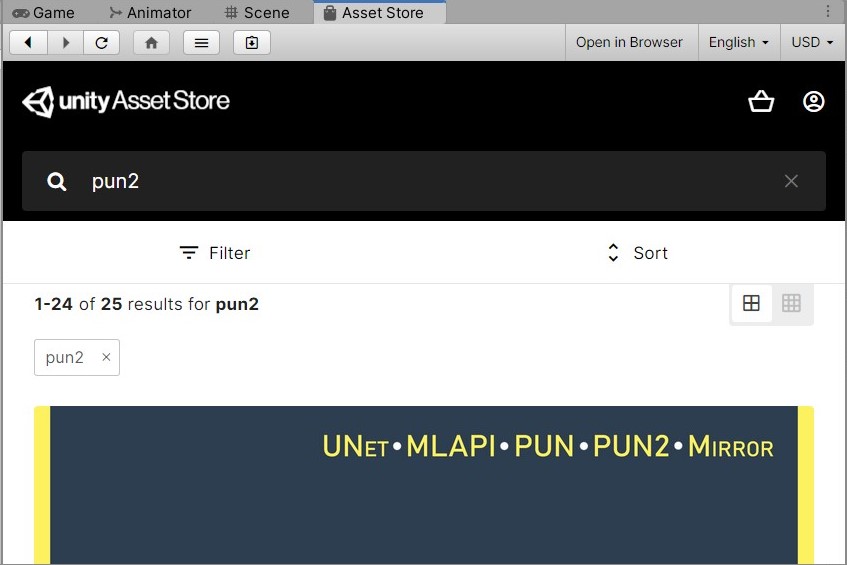Screen dimensions: 847x565
Task: Open the shopping cart basket
Action: click(761, 101)
